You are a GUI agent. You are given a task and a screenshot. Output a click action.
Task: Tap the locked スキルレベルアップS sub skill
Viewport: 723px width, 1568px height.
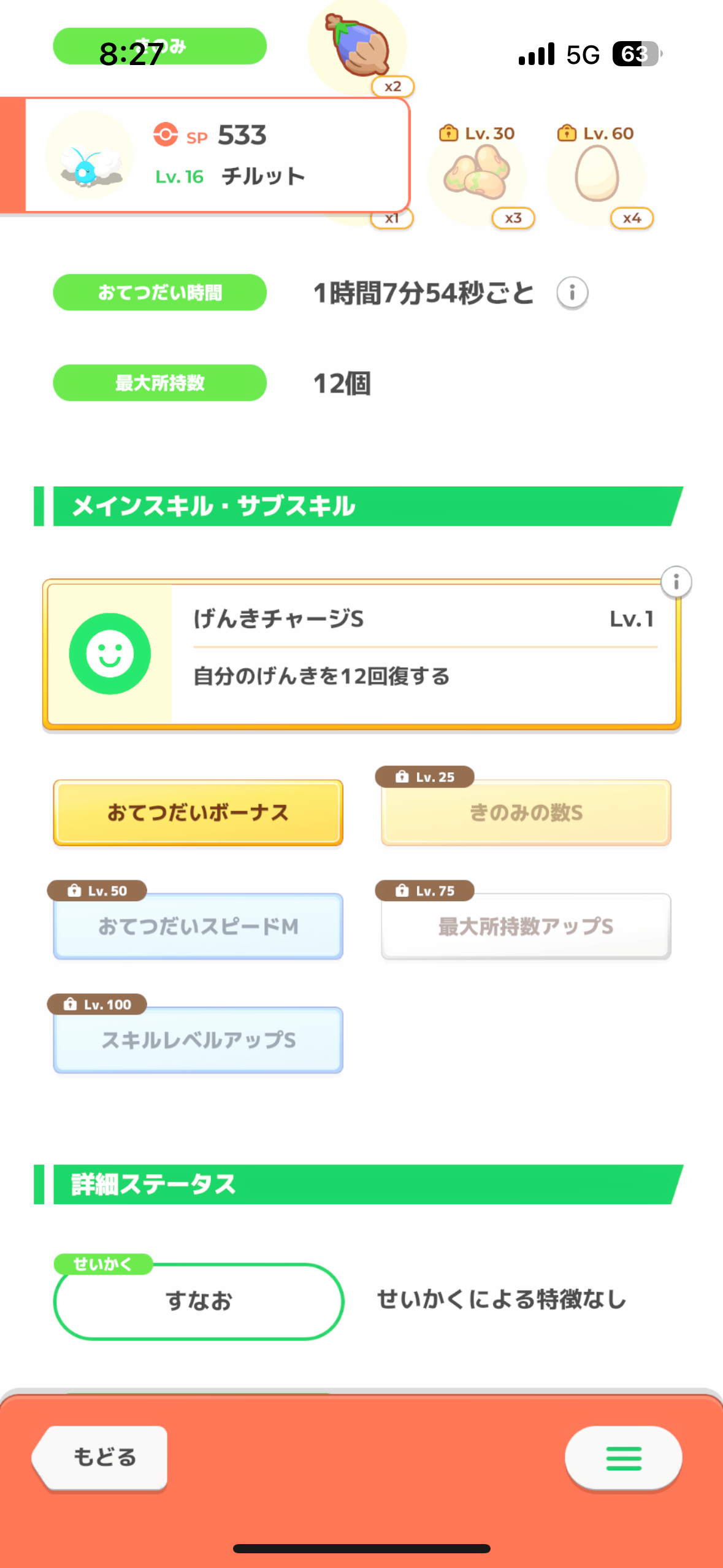point(198,1040)
